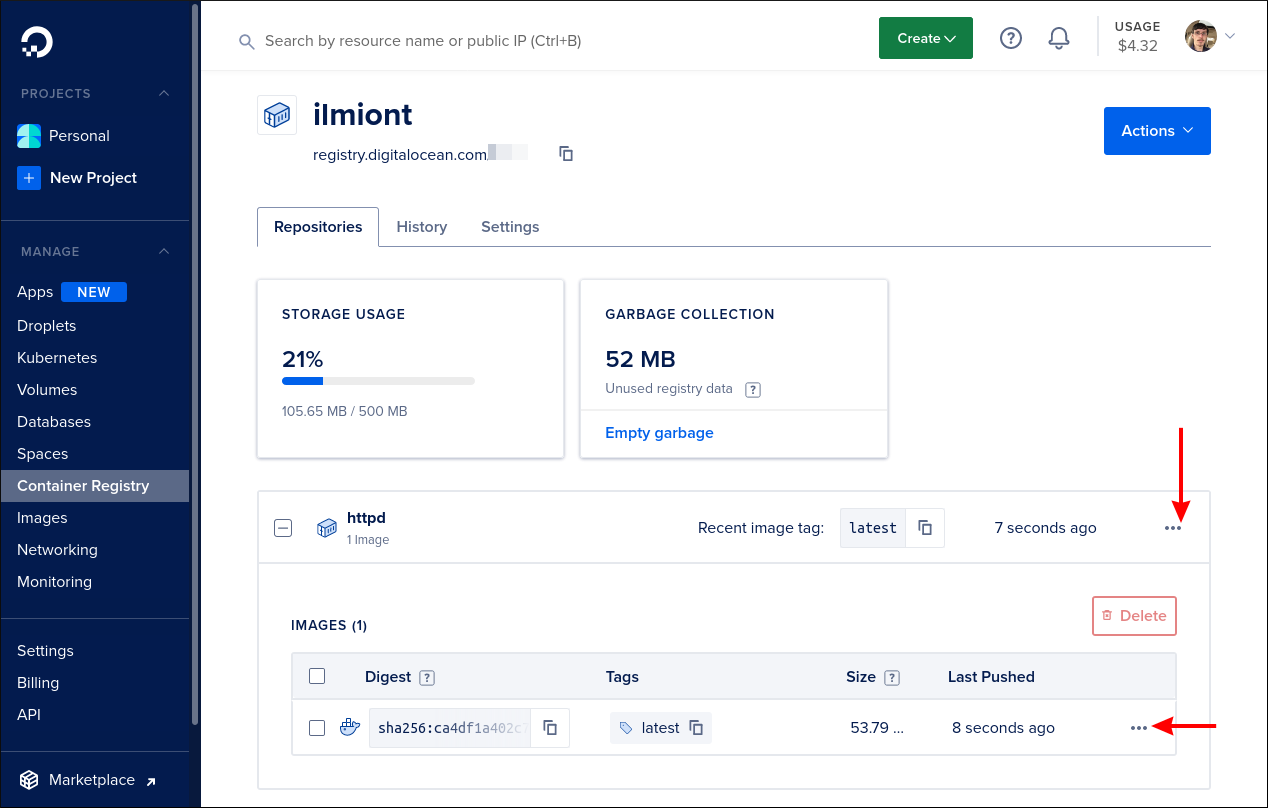The image size is (1268, 808).
Task: Copy the registry URL
Action: [565, 153]
